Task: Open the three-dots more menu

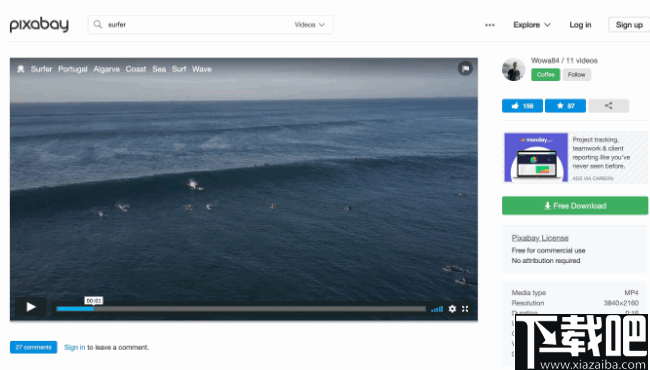Action: 490,25
